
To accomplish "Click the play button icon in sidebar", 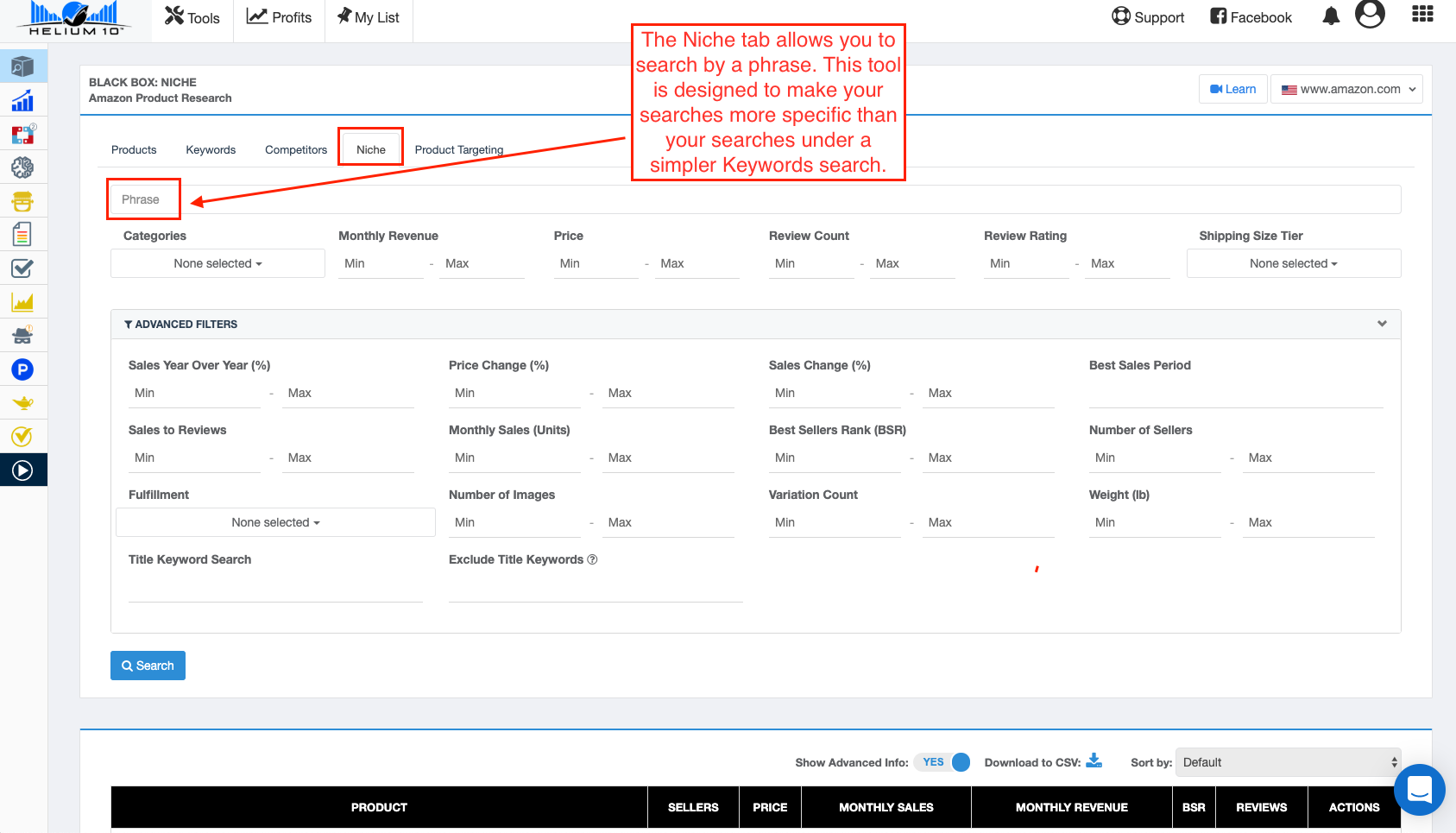I will [22, 470].
